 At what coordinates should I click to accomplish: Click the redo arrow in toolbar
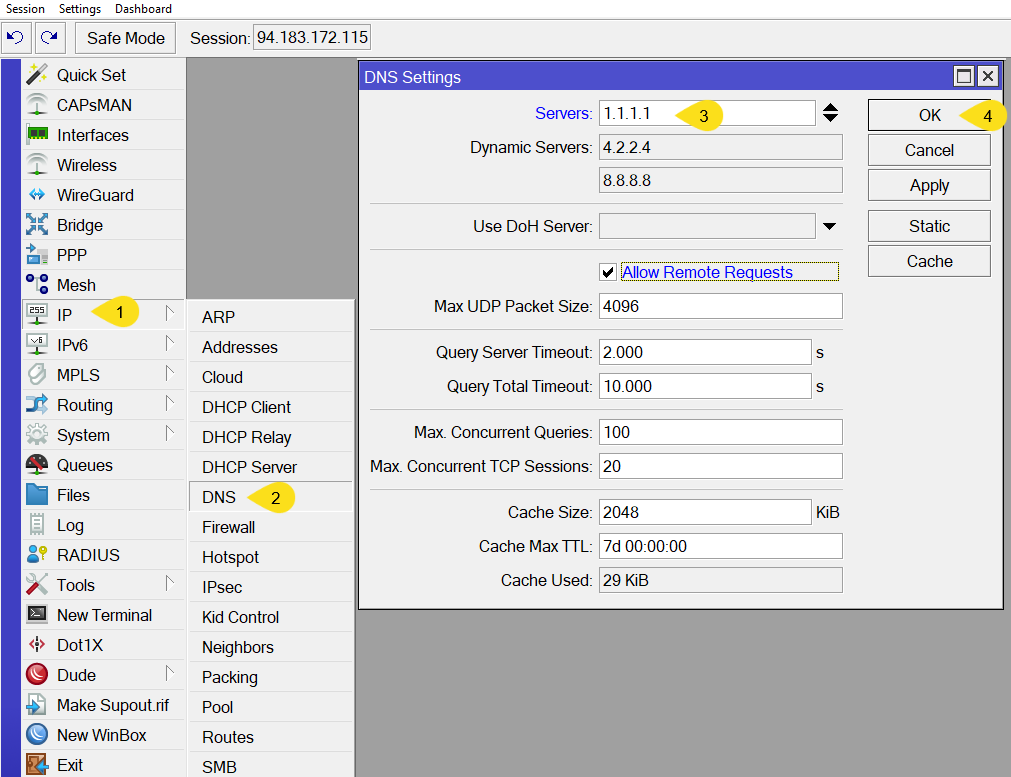(x=49, y=39)
